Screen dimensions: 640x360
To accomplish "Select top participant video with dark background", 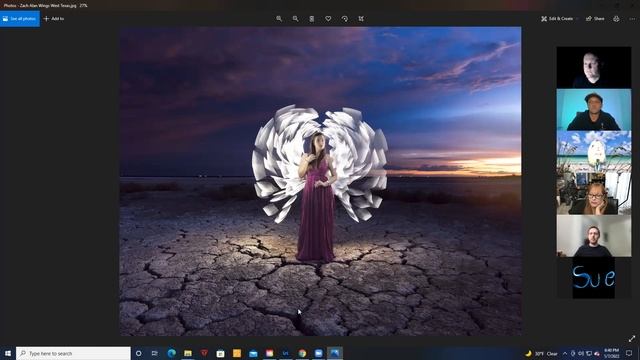I will coord(594,67).
